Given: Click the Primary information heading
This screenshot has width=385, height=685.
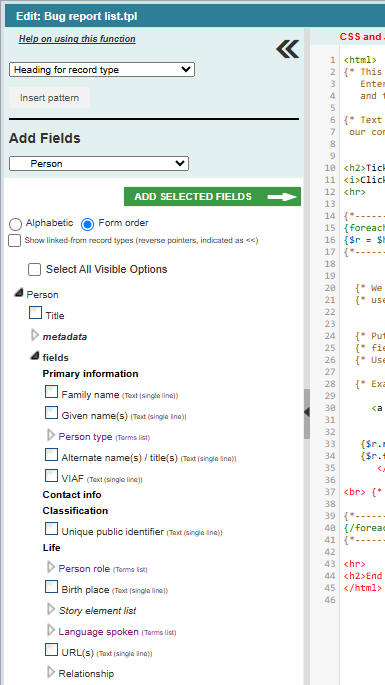Looking at the screenshot, I should coord(90,374).
